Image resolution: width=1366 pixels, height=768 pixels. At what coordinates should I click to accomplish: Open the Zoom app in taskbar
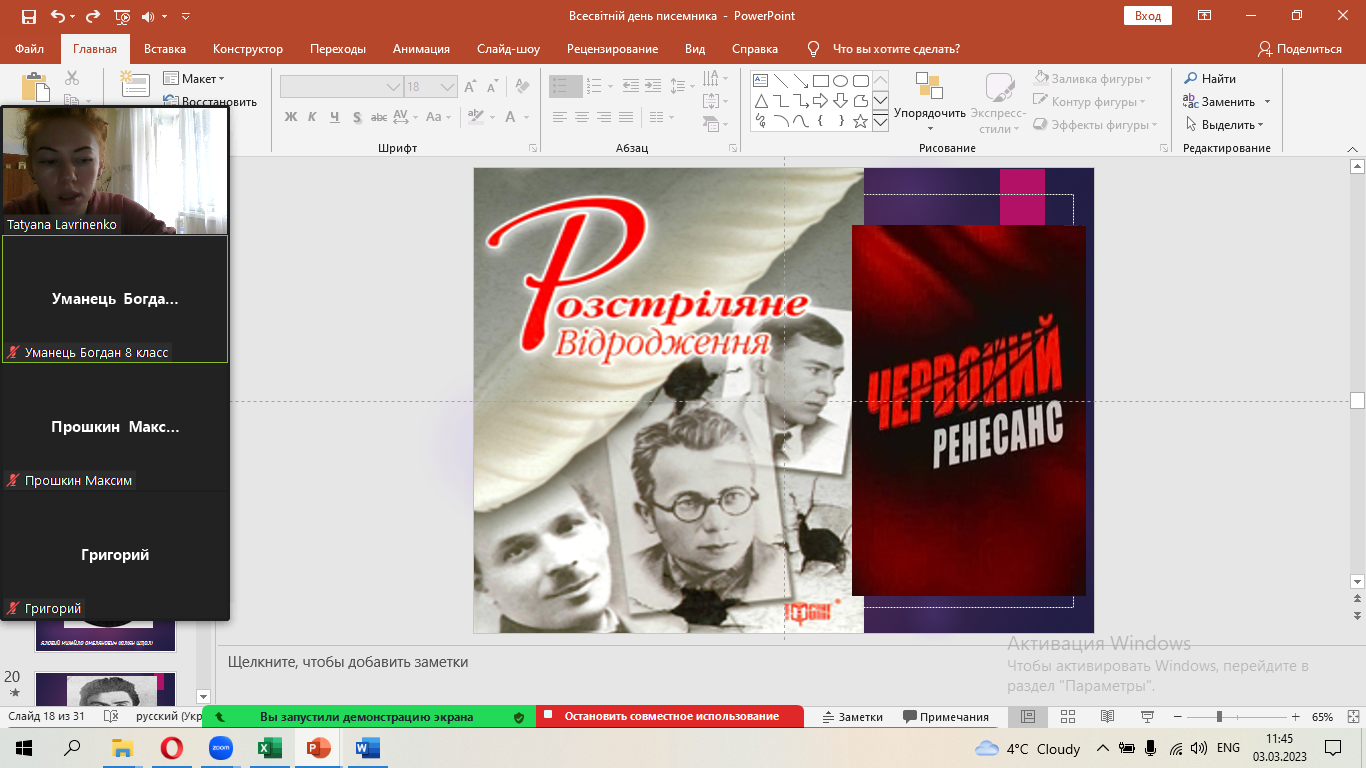(x=220, y=748)
